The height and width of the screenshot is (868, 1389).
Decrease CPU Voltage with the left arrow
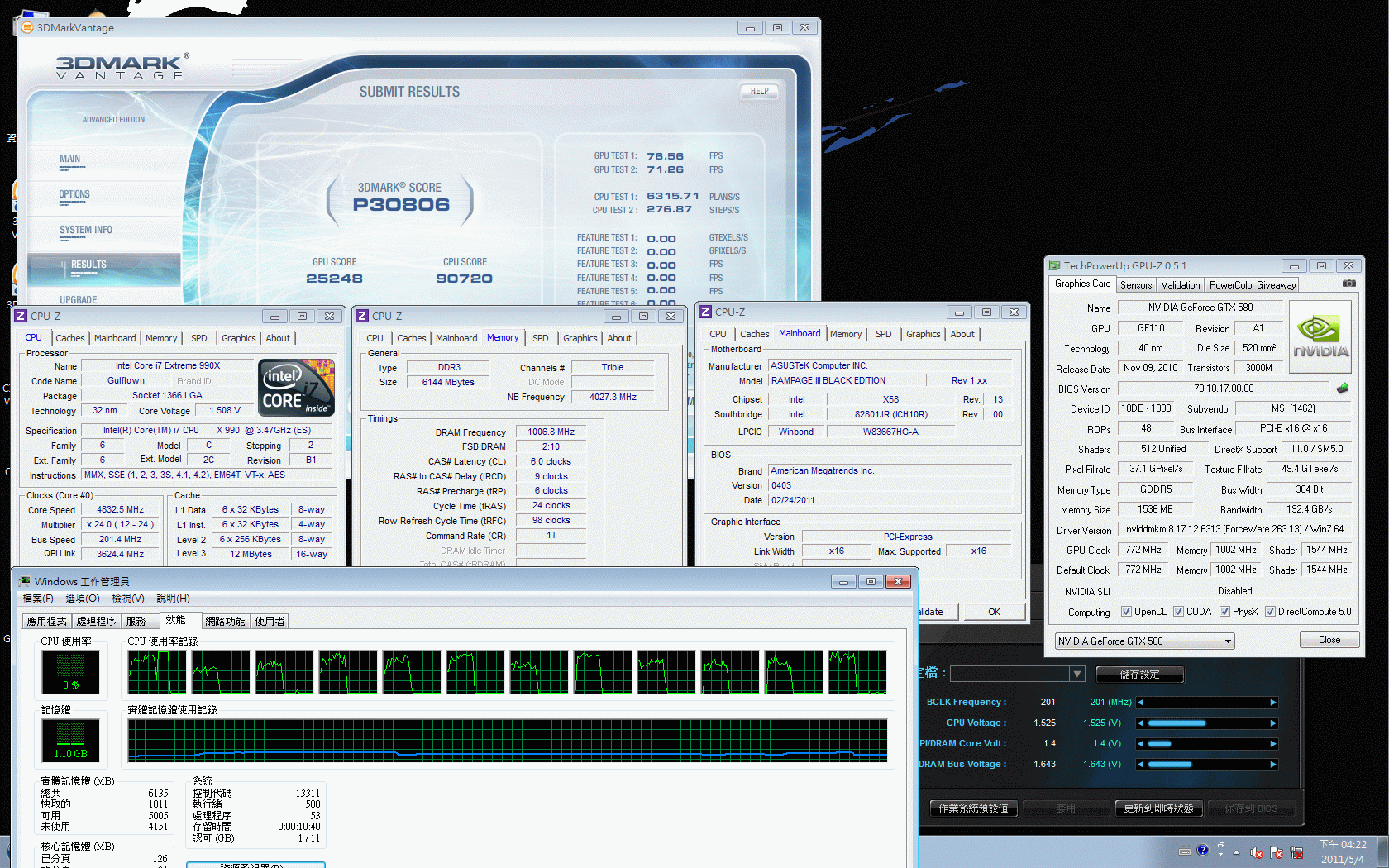pos(1141,723)
